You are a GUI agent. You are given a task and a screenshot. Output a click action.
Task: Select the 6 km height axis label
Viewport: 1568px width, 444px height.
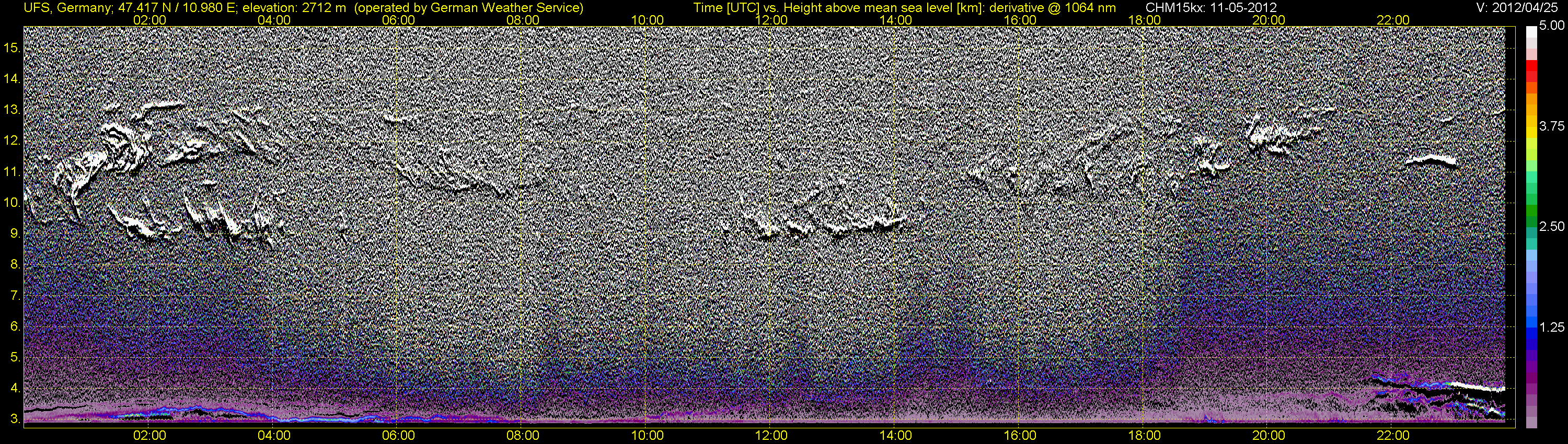tap(15, 327)
